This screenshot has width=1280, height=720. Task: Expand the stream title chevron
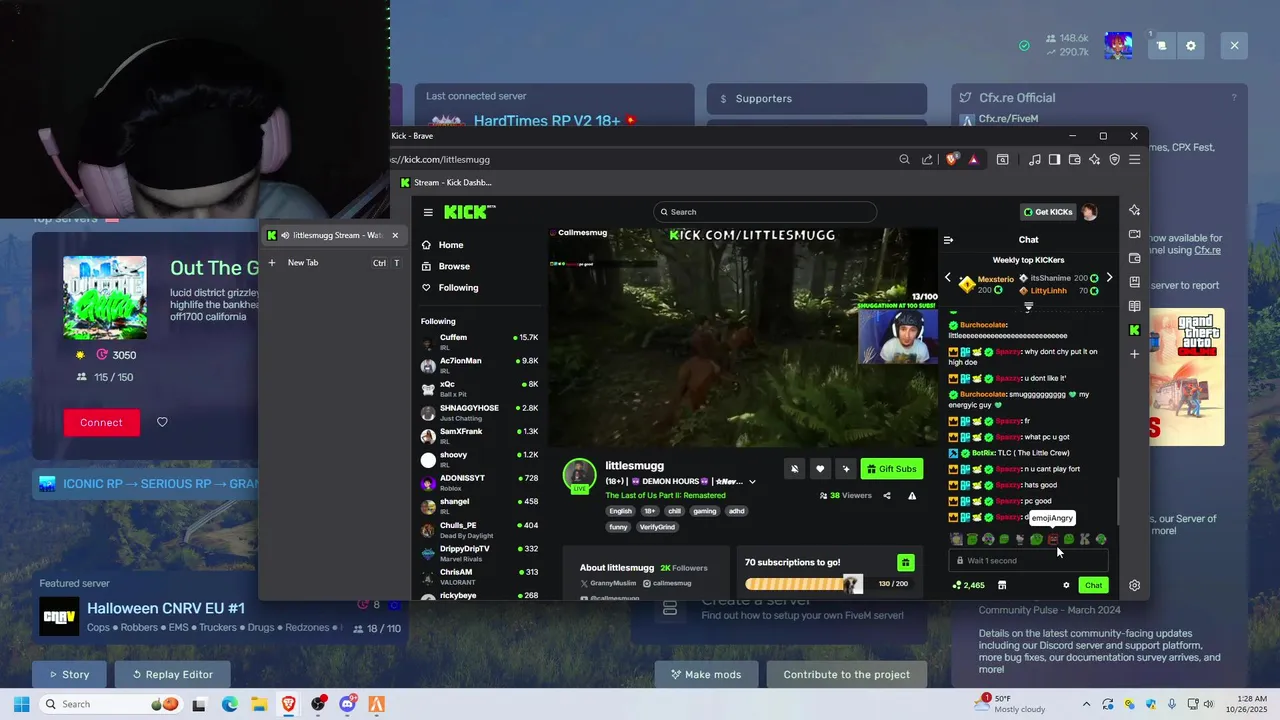(x=752, y=481)
